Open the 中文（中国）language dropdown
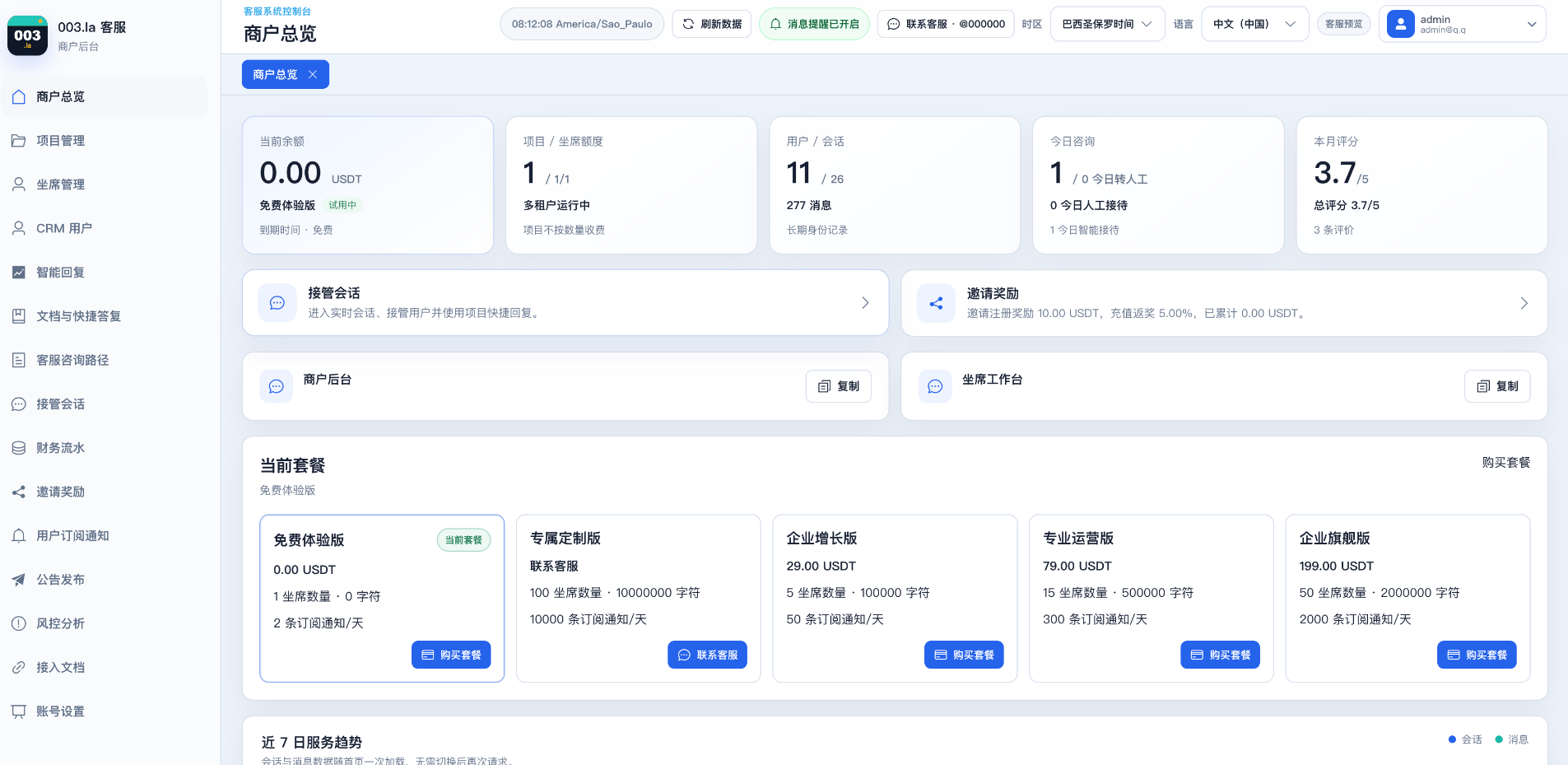Screen dimensions: 1568x765 click(1254, 24)
